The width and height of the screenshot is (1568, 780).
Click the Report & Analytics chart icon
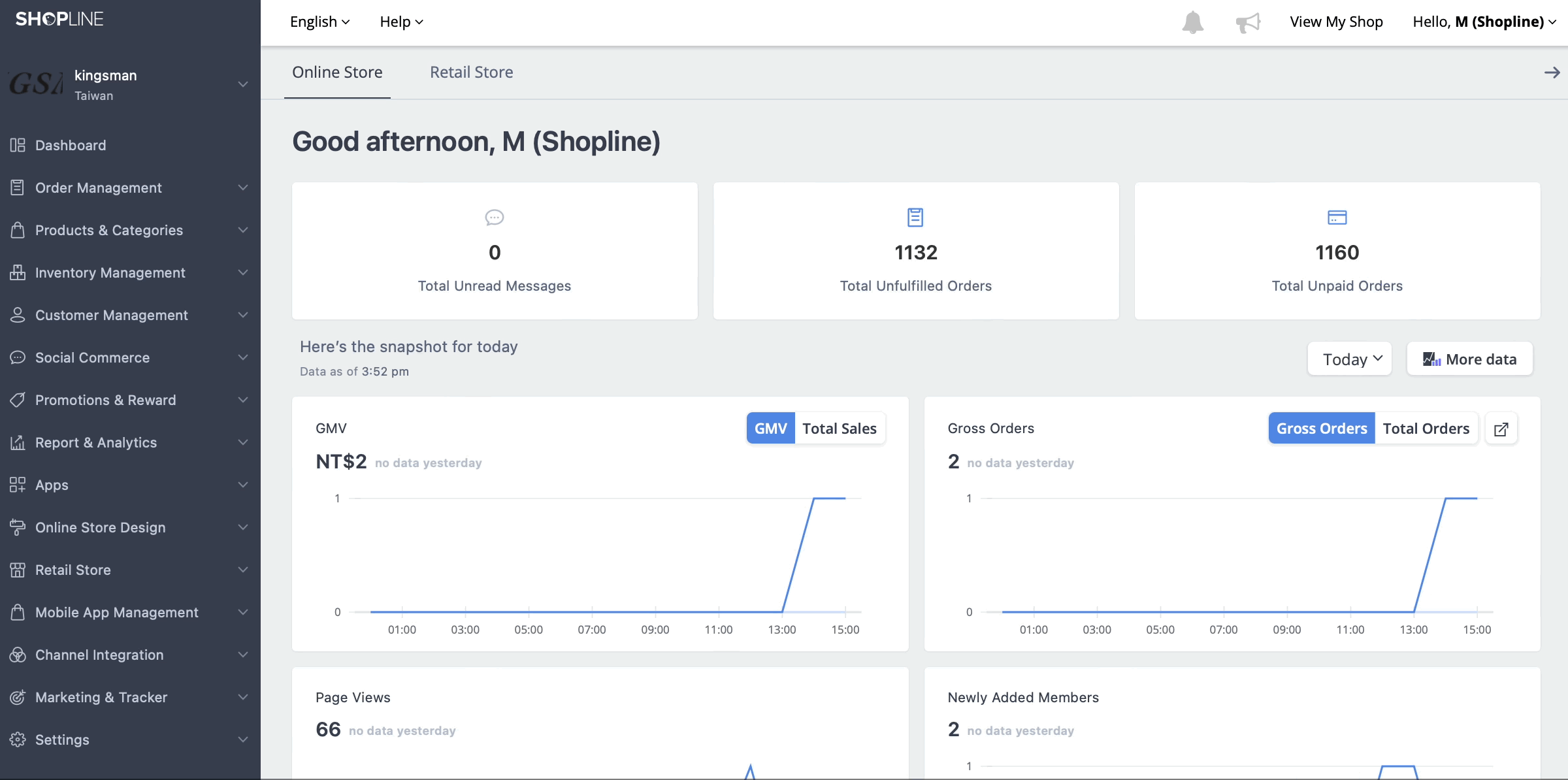click(18, 442)
